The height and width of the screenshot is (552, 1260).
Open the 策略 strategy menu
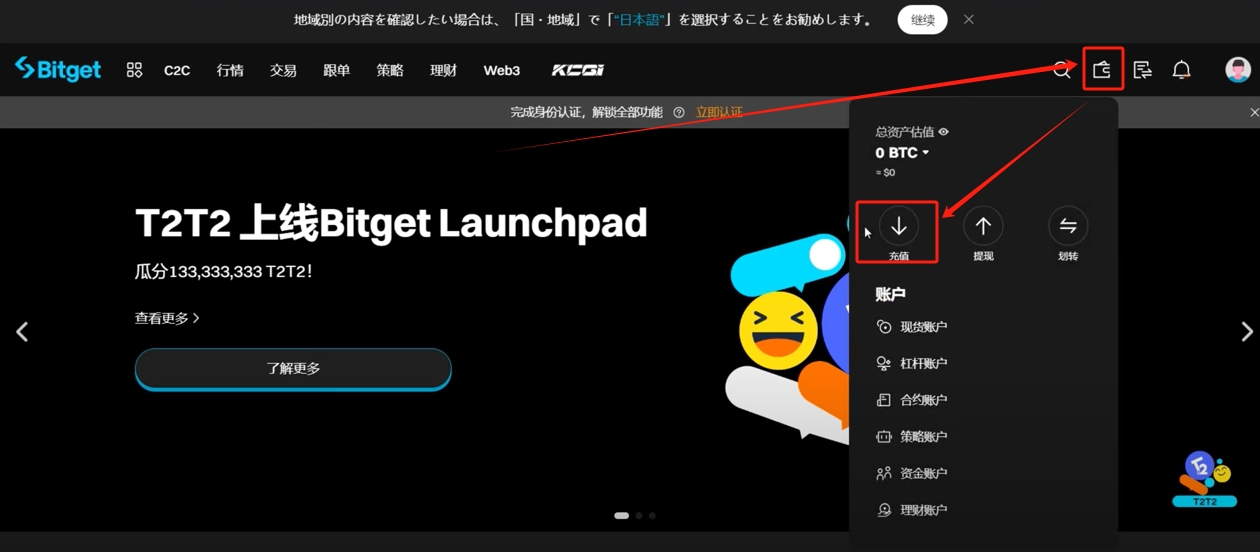point(390,70)
